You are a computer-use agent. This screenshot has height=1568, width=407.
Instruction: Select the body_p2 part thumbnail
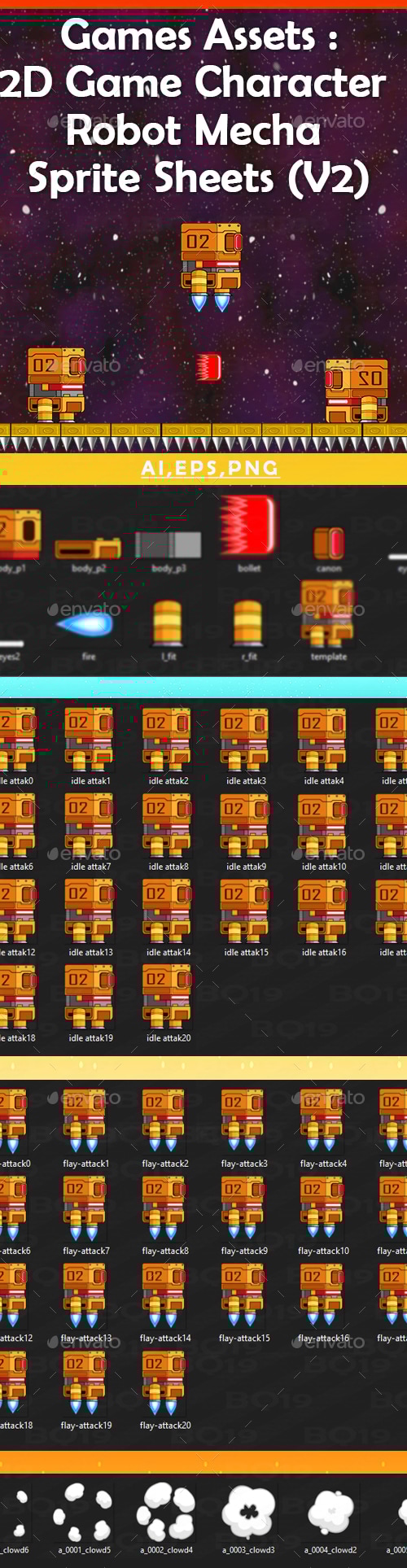[88, 548]
